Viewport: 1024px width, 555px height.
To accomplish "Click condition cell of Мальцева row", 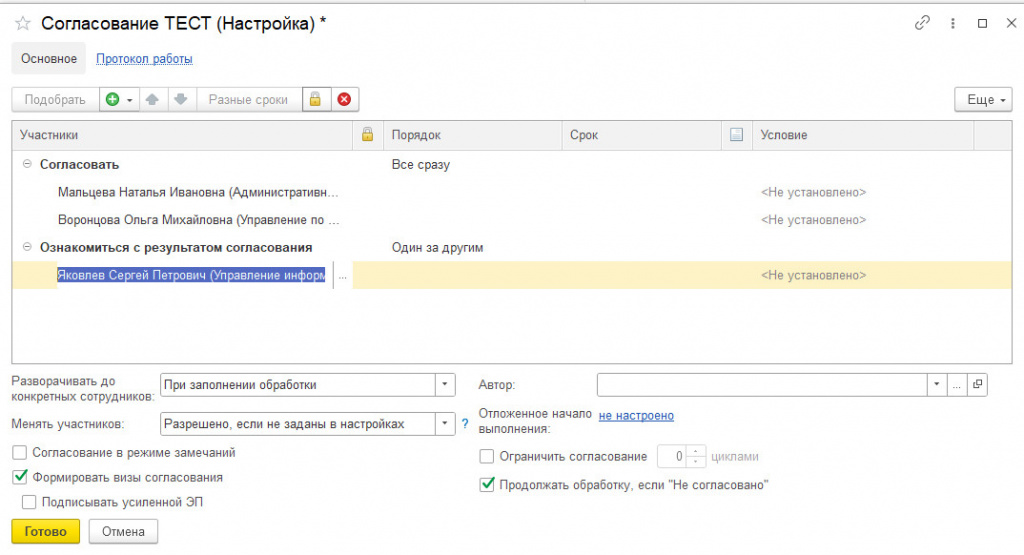I will point(814,193).
